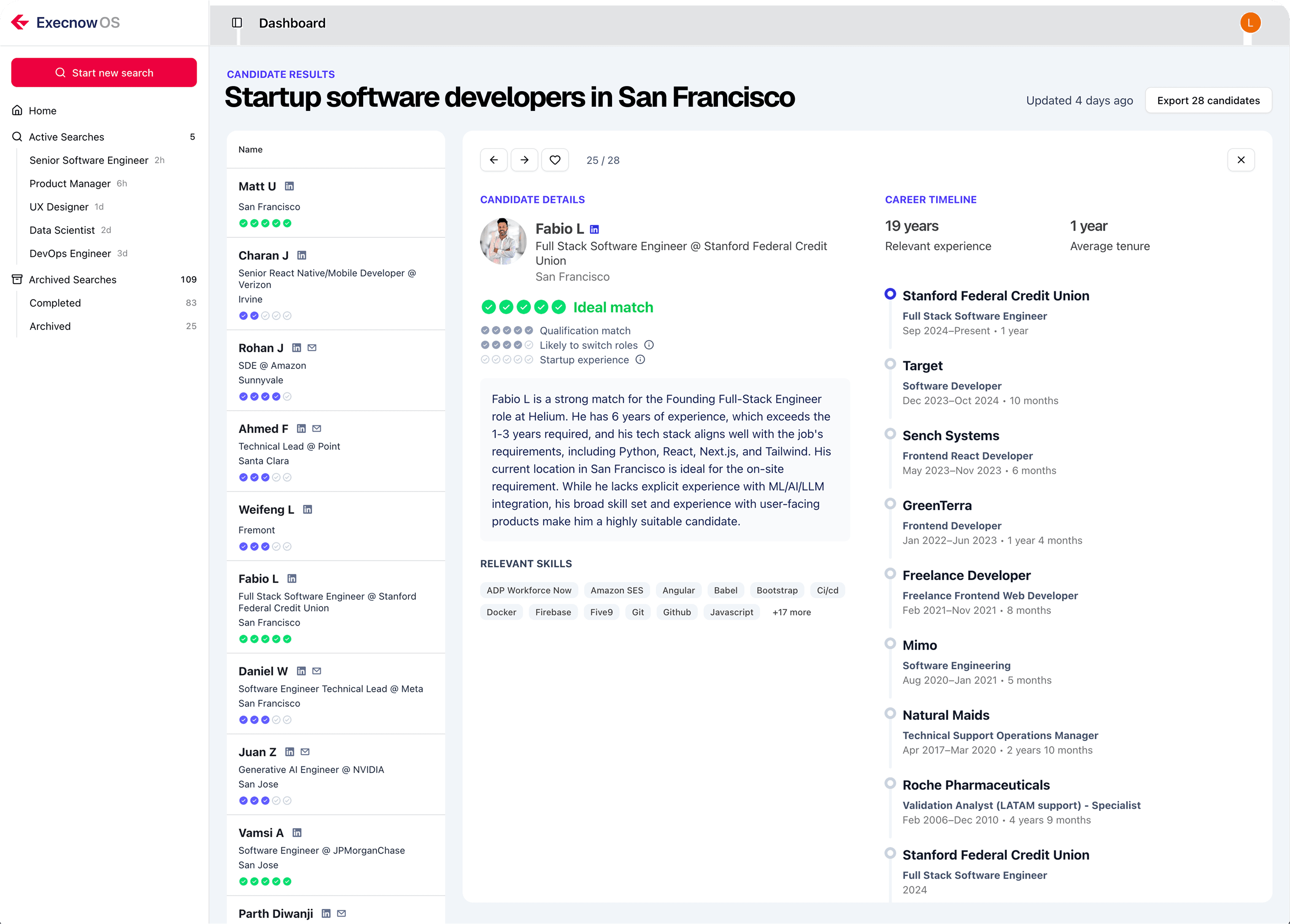The height and width of the screenshot is (924, 1290).
Task: Click Start new search button
Action: (104, 73)
